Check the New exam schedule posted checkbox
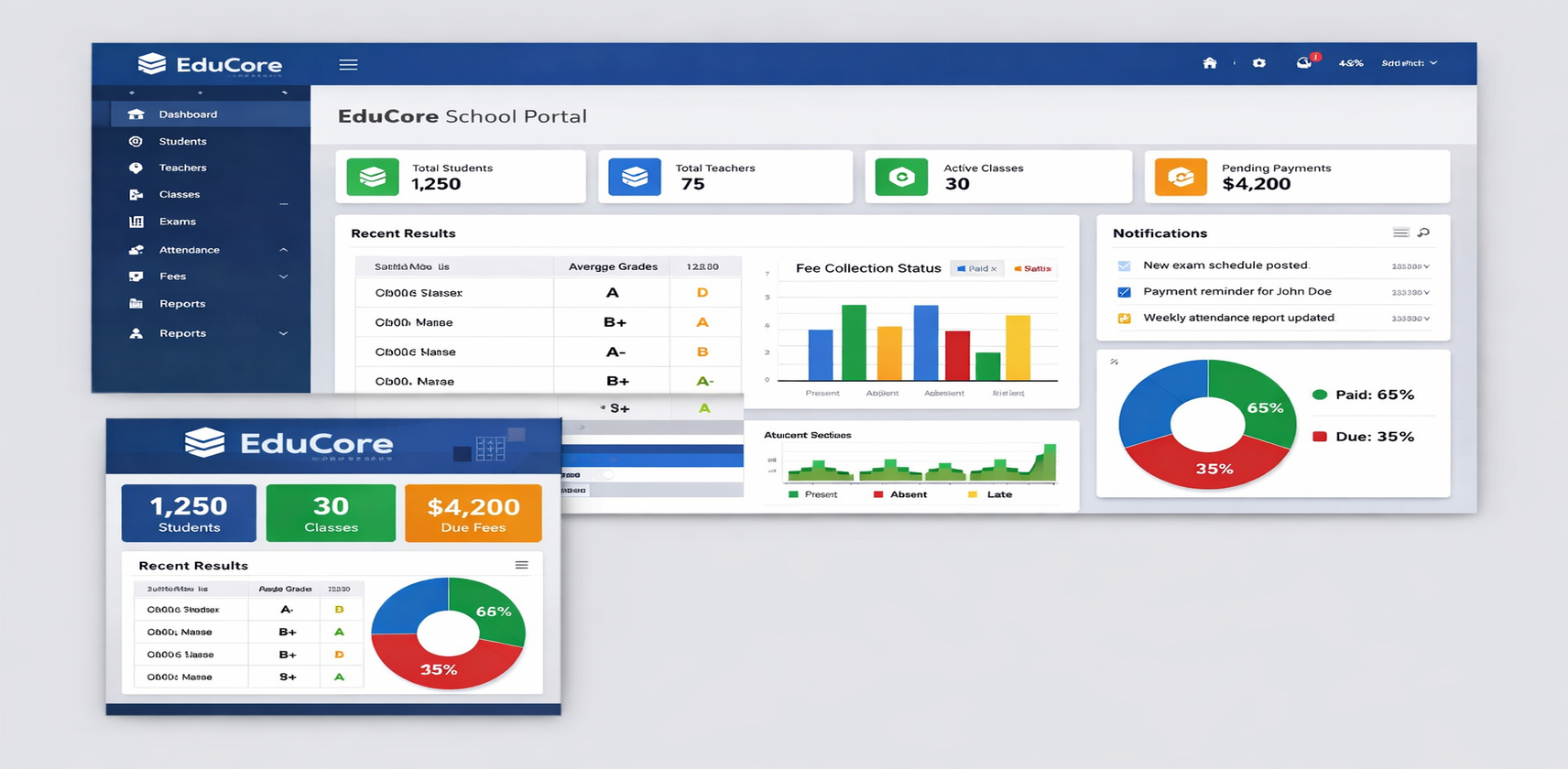The image size is (1568, 769). (1125, 266)
